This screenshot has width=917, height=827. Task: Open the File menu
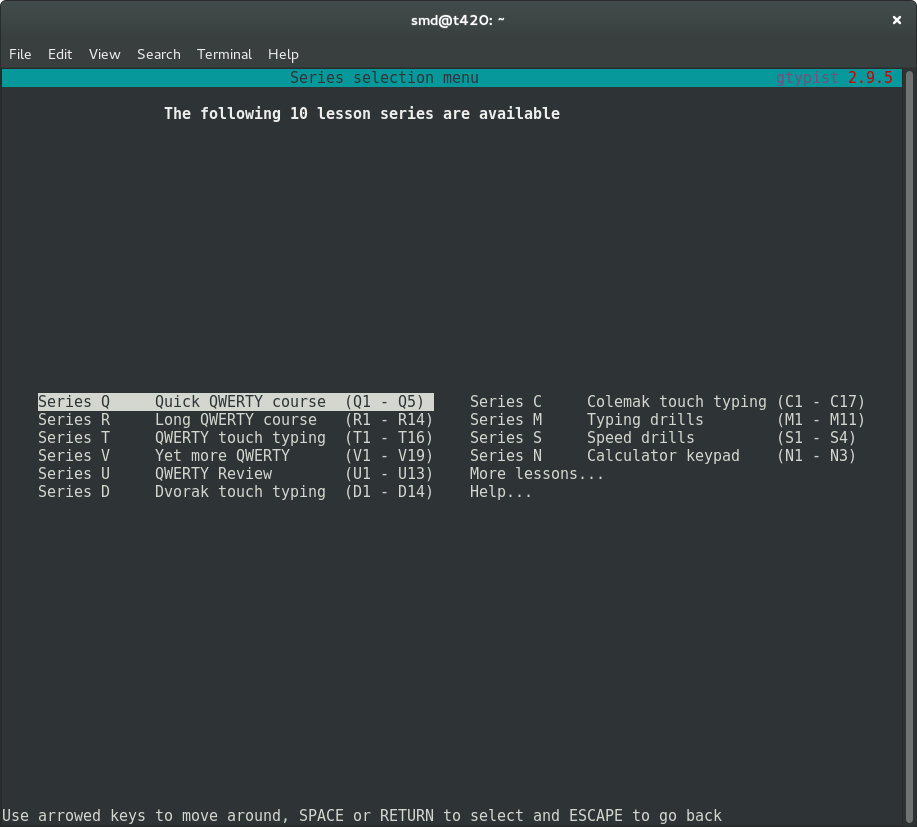pos(20,54)
